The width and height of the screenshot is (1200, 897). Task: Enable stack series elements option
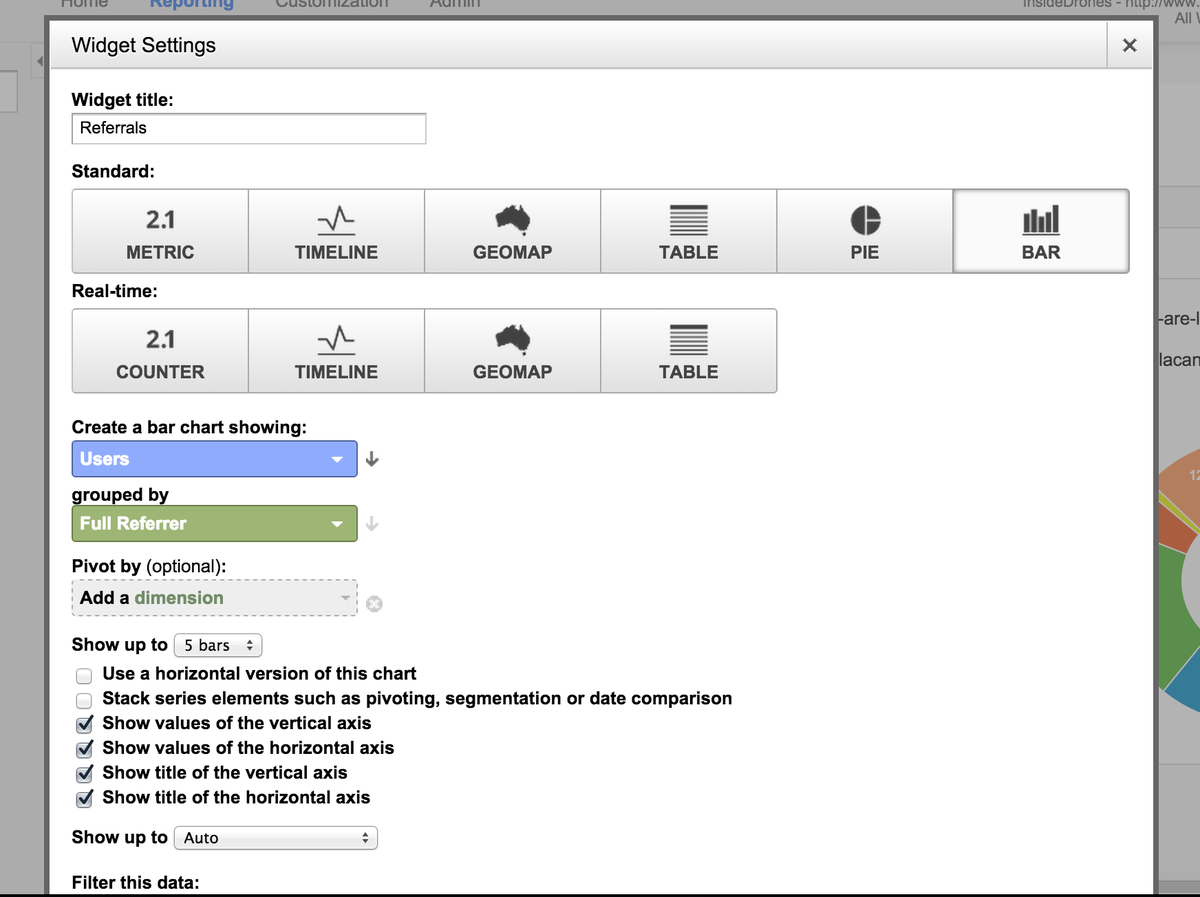[85, 699]
